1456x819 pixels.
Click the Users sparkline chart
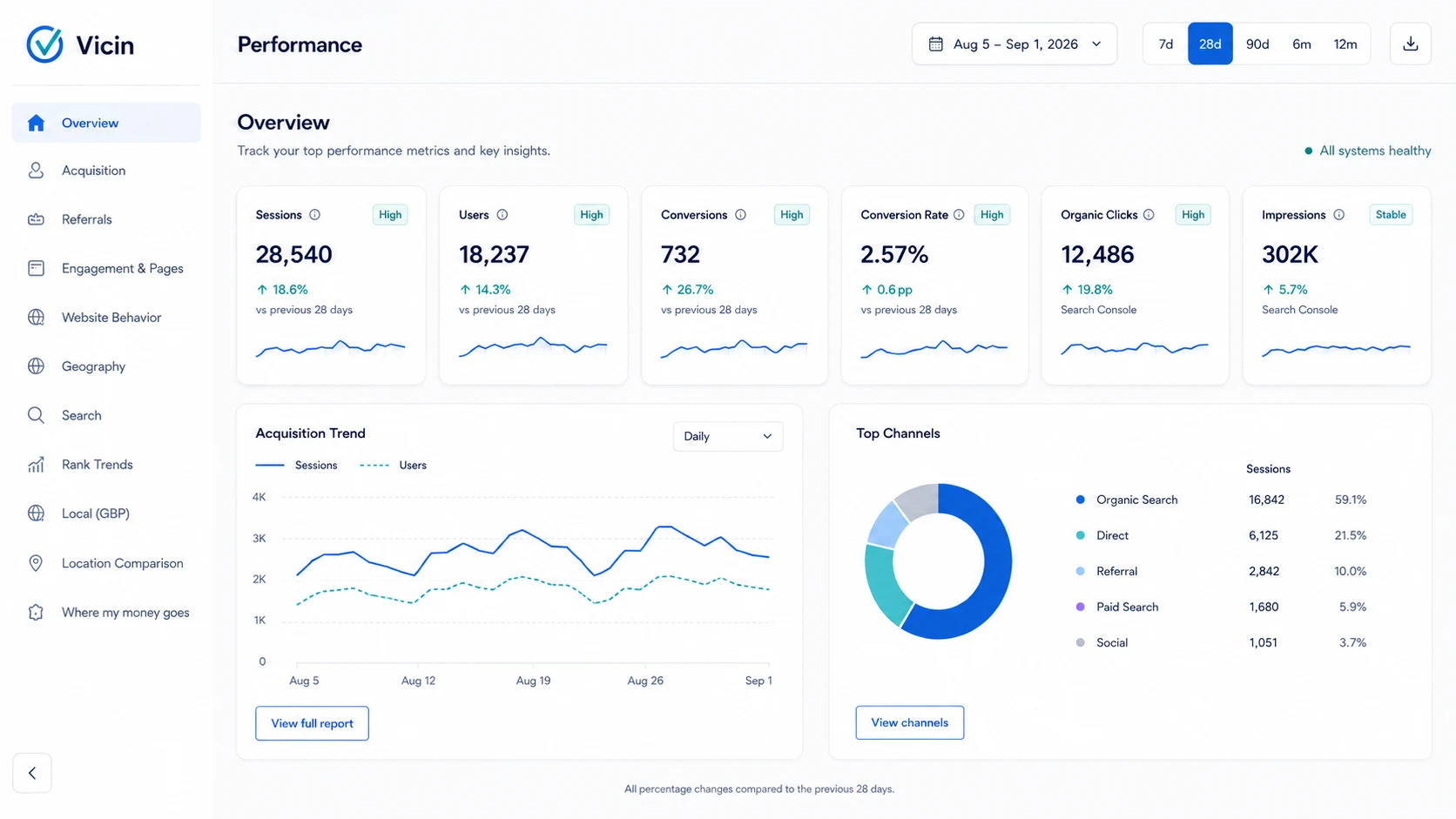coord(533,347)
